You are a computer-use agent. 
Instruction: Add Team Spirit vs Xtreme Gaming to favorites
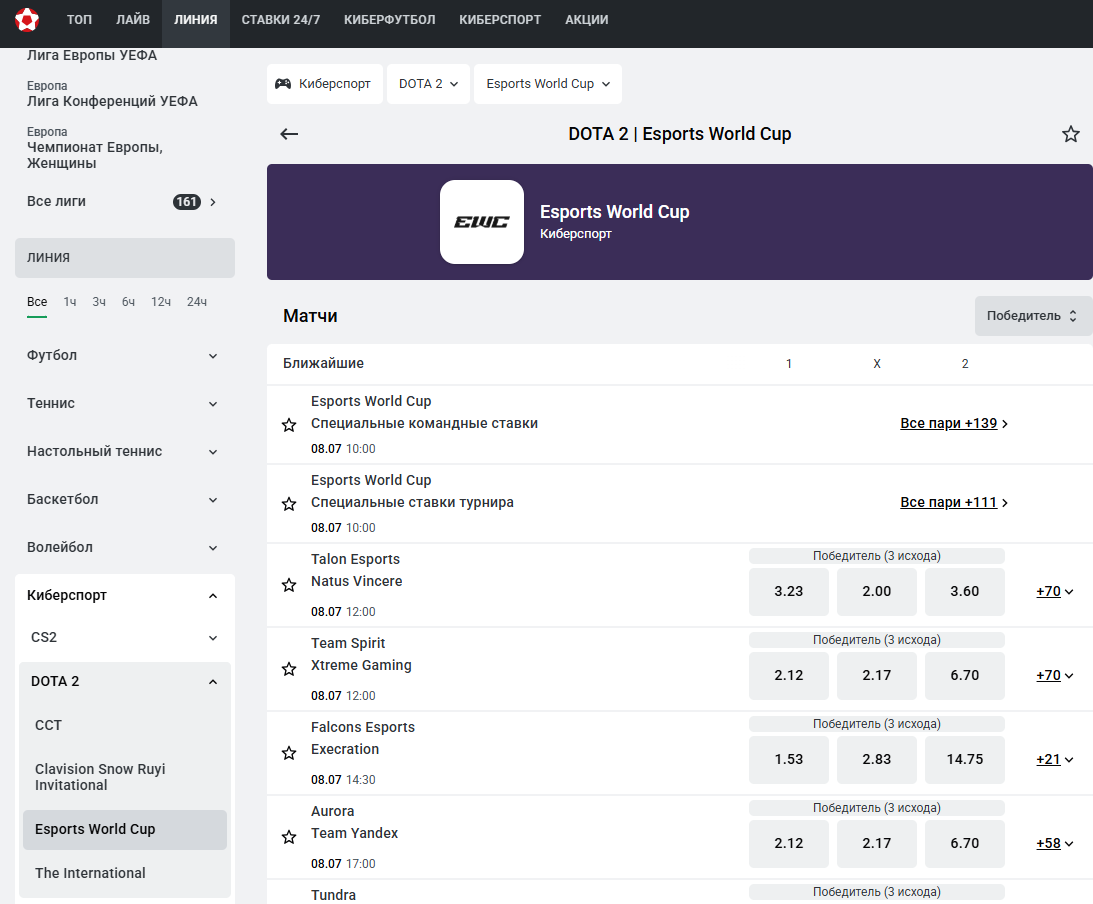point(289,669)
